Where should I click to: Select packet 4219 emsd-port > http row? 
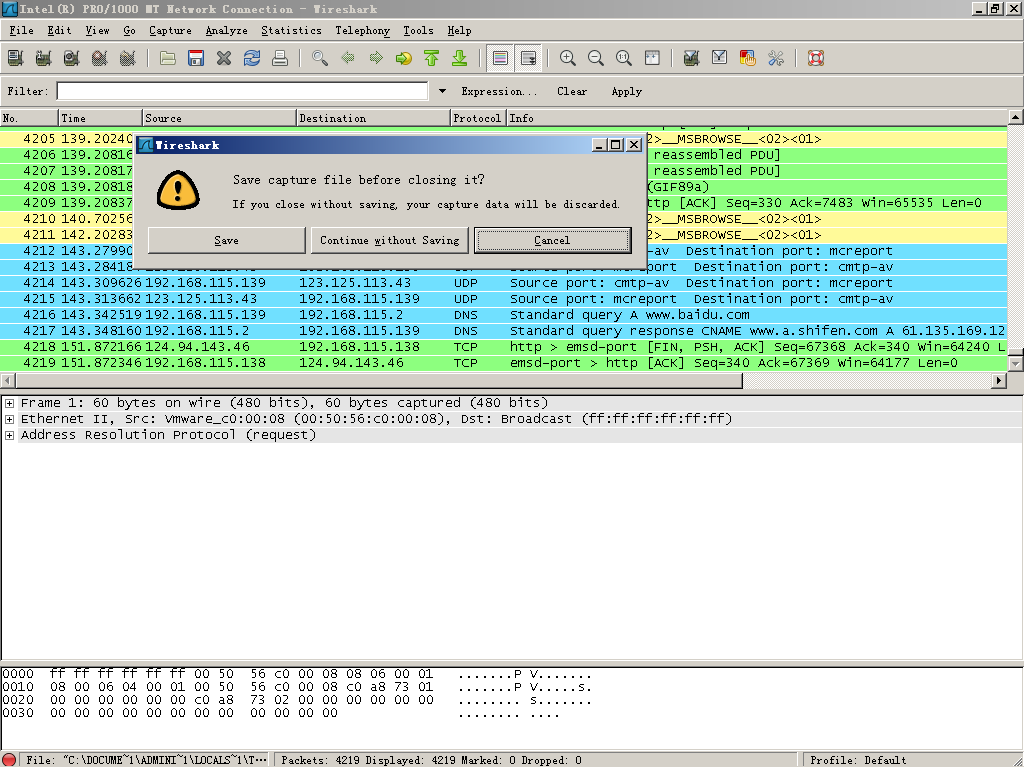(504, 363)
